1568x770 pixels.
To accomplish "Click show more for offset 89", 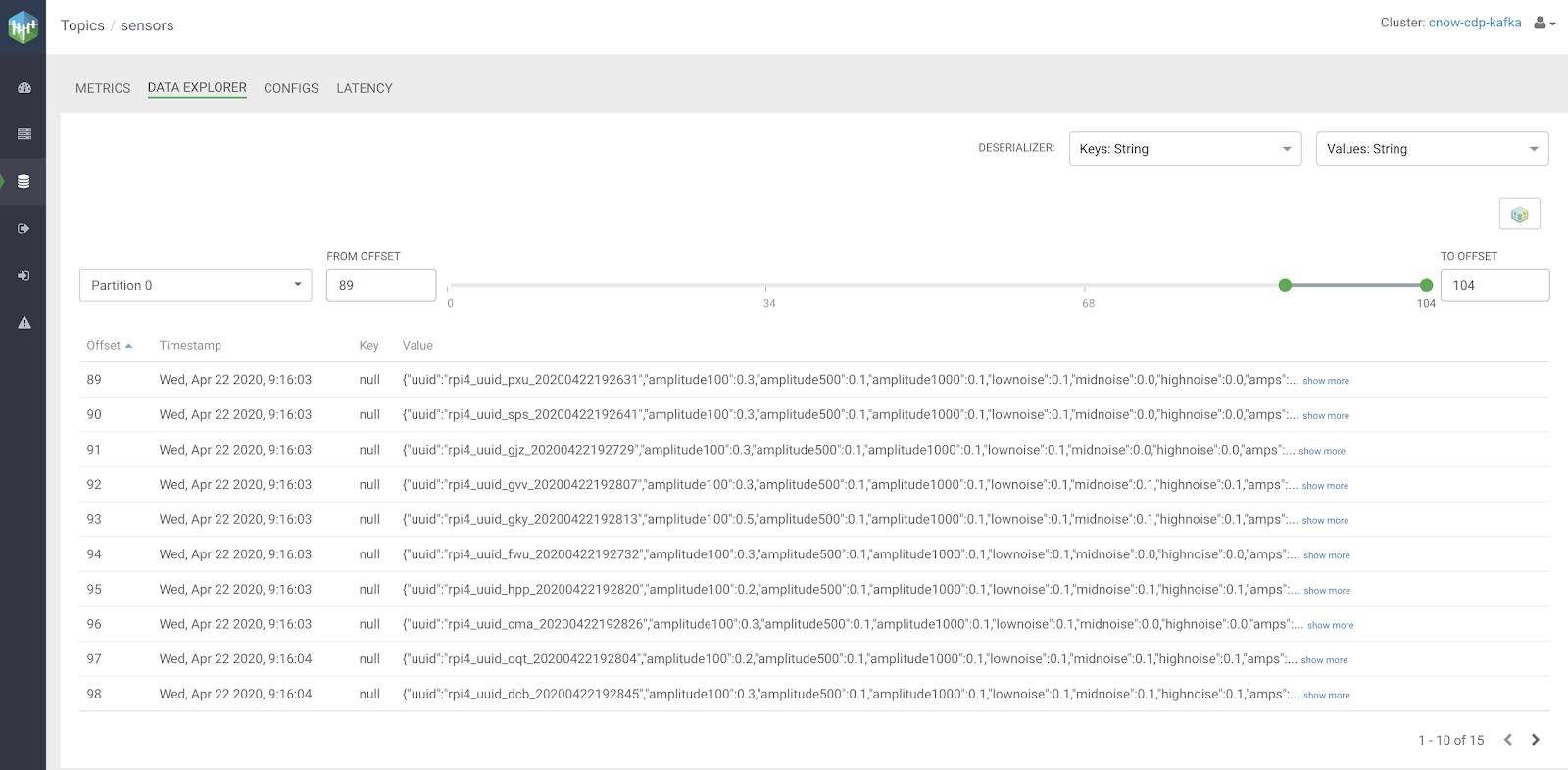I will coord(1326,381).
